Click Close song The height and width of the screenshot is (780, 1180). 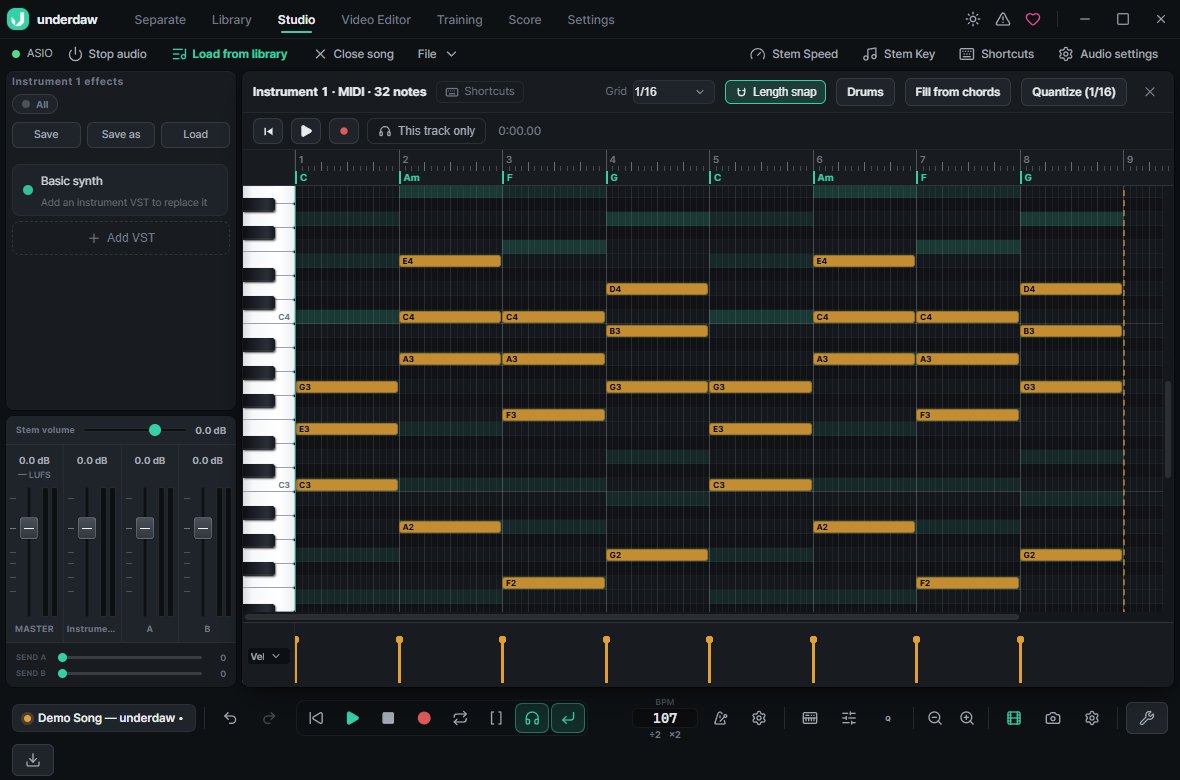[354, 54]
